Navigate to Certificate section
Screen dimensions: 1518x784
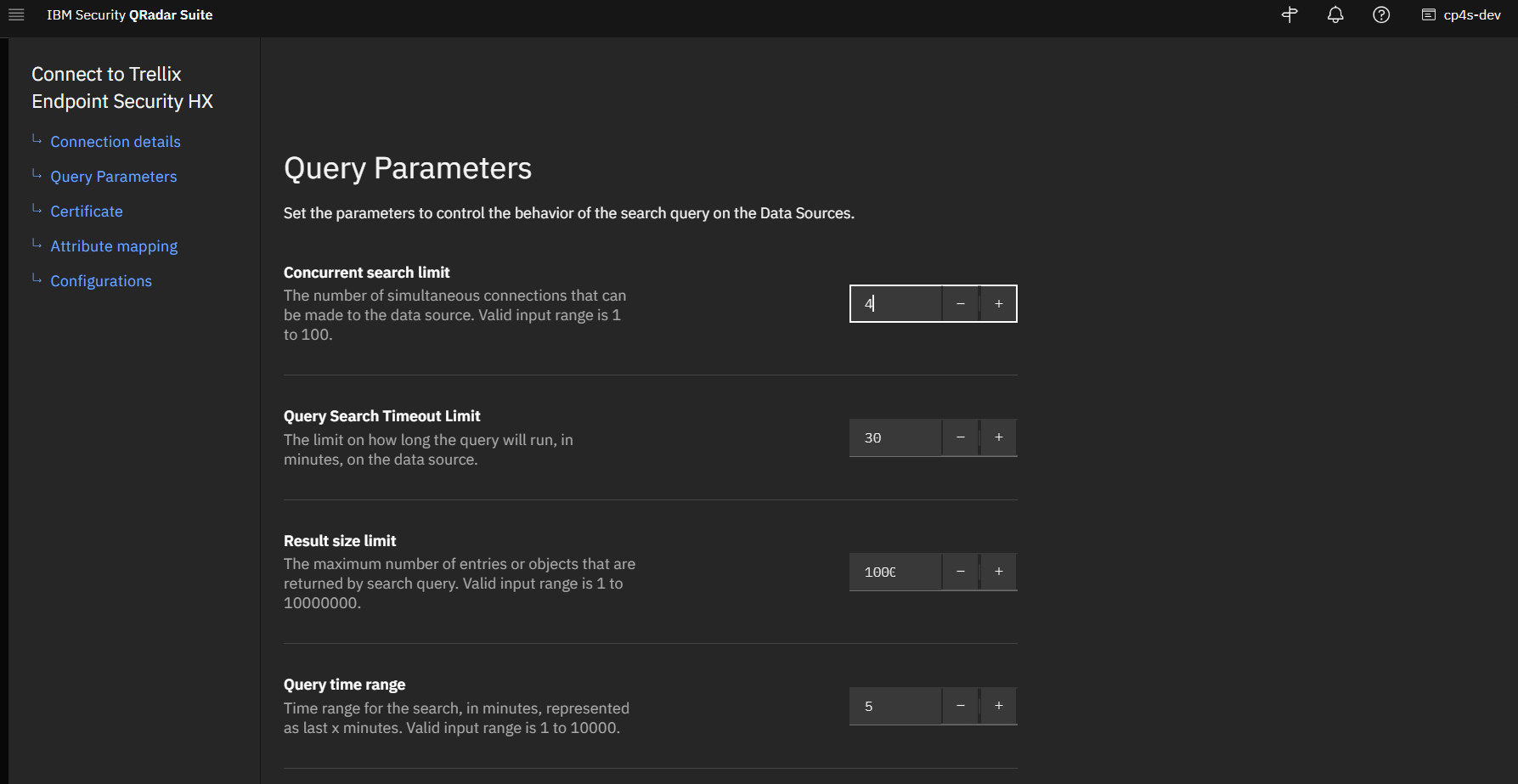(87, 212)
